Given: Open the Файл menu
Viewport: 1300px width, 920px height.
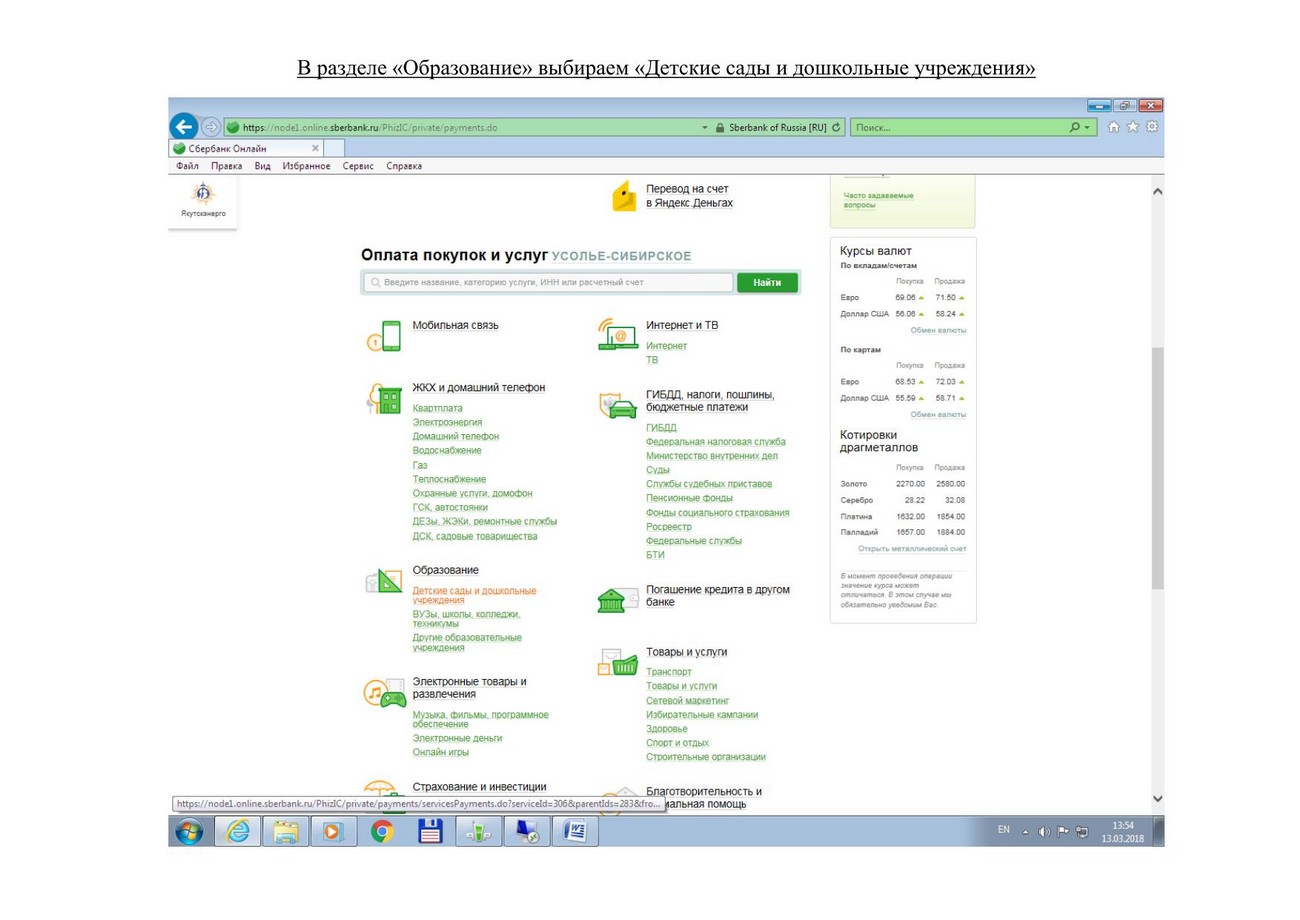Looking at the screenshot, I should 187,166.
